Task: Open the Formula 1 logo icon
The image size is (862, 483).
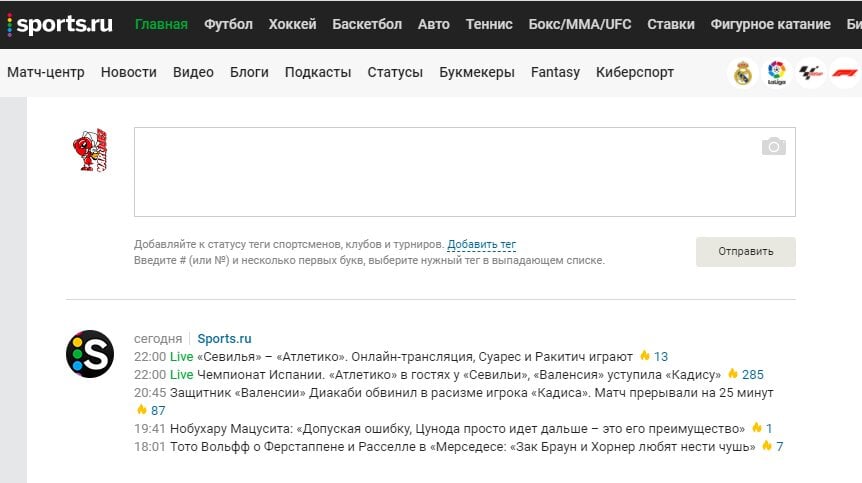Action: point(844,73)
